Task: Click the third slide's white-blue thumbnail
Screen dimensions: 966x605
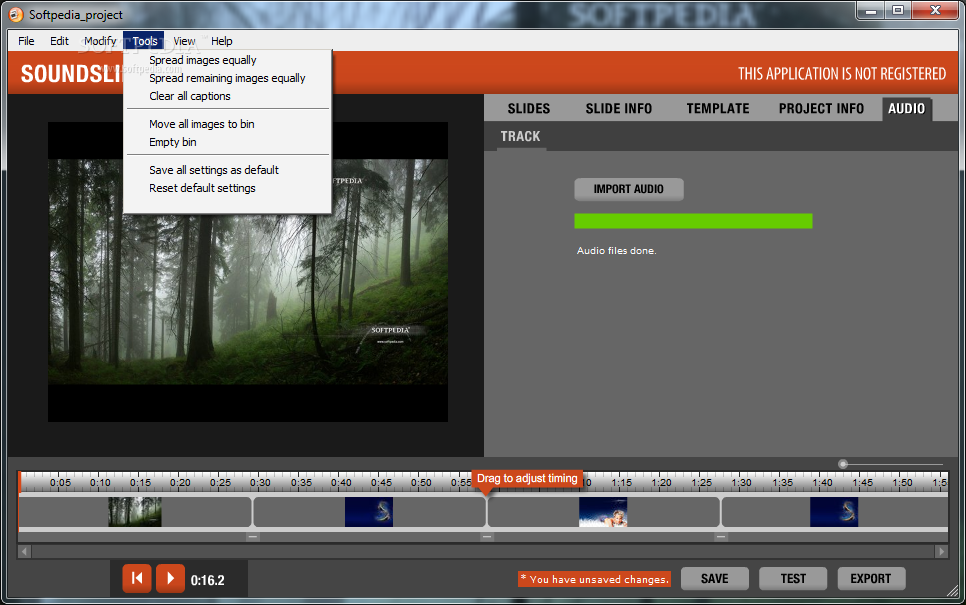Action: click(x=603, y=512)
